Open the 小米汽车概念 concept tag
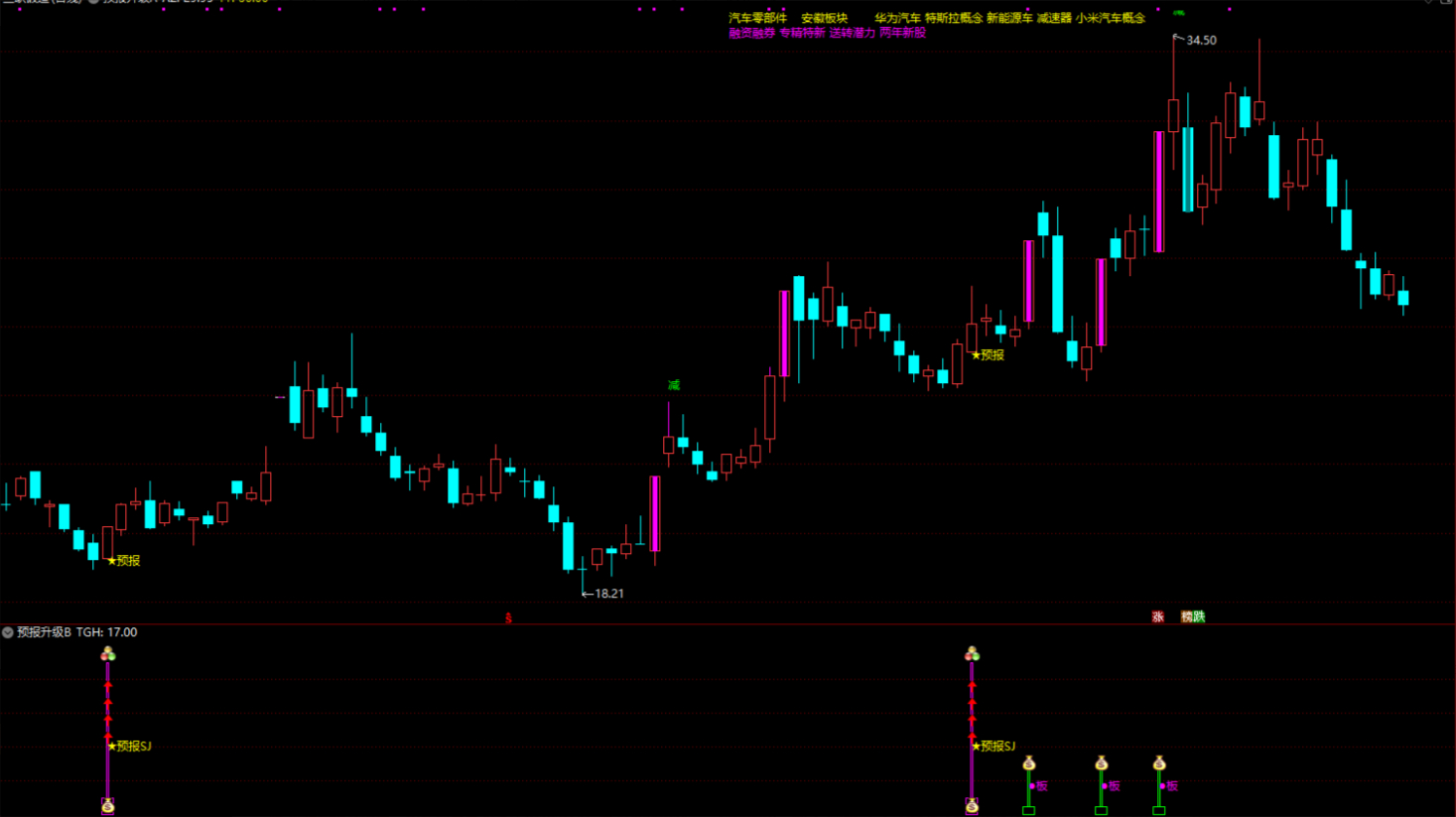 tap(1111, 18)
